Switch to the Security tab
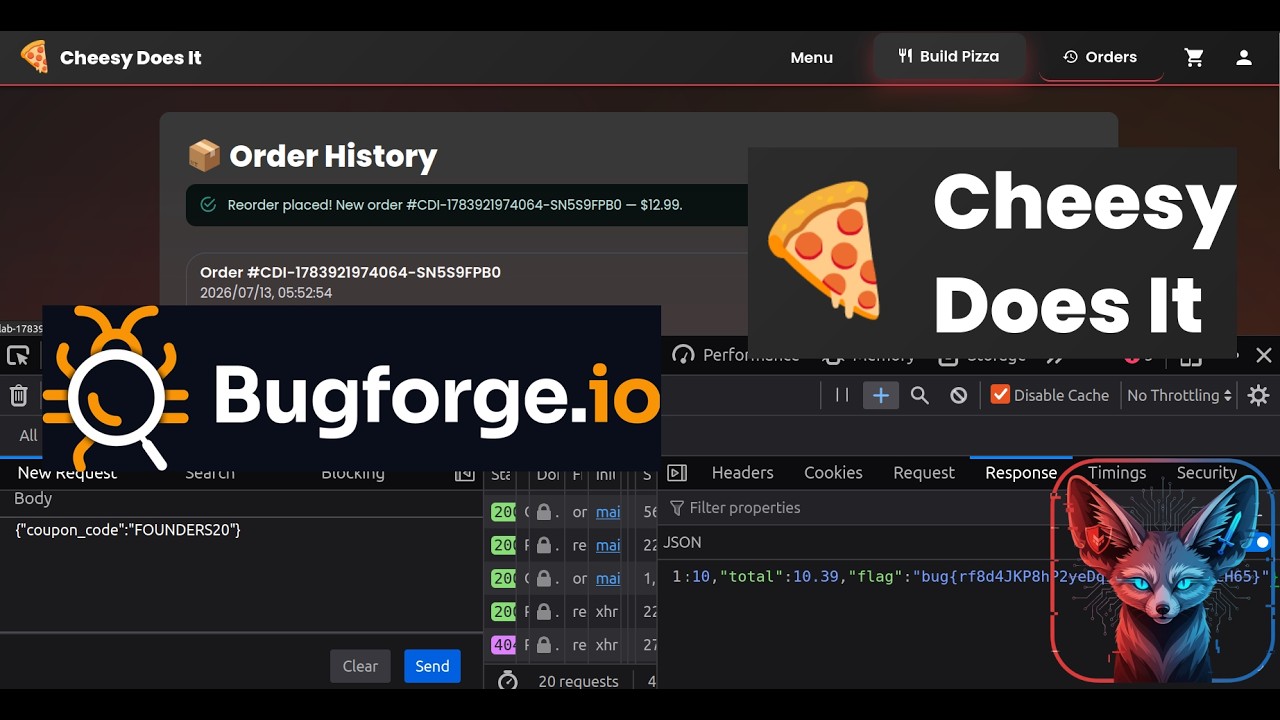Image resolution: width=1280 pixels, height=720 pixels. coord(1207,473)
